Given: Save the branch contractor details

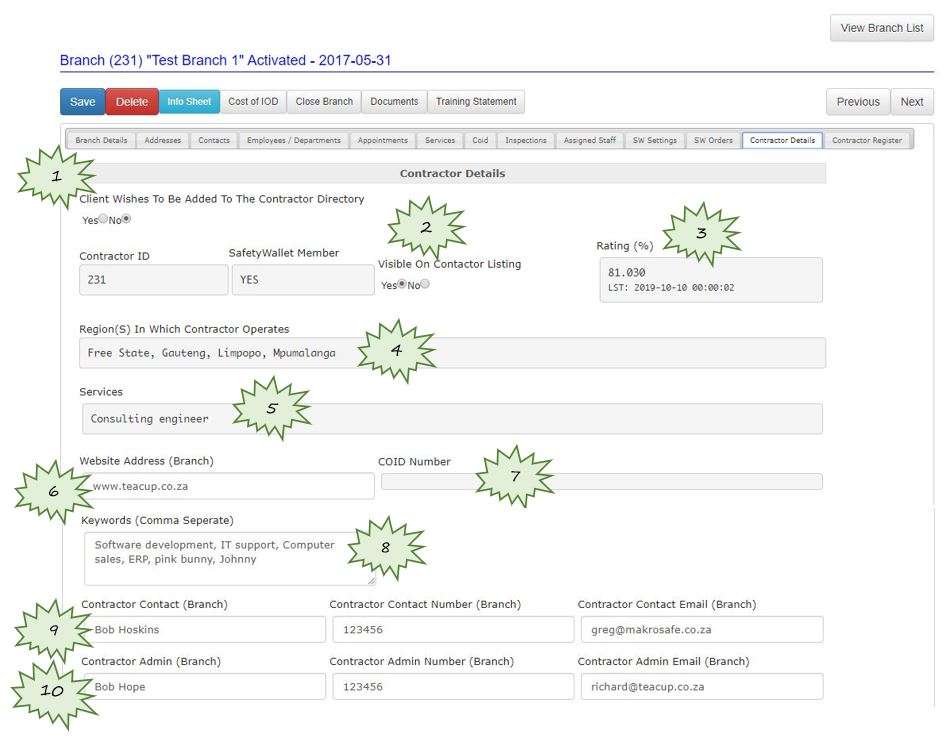Looking at the screenshot, I should point(81,101).
